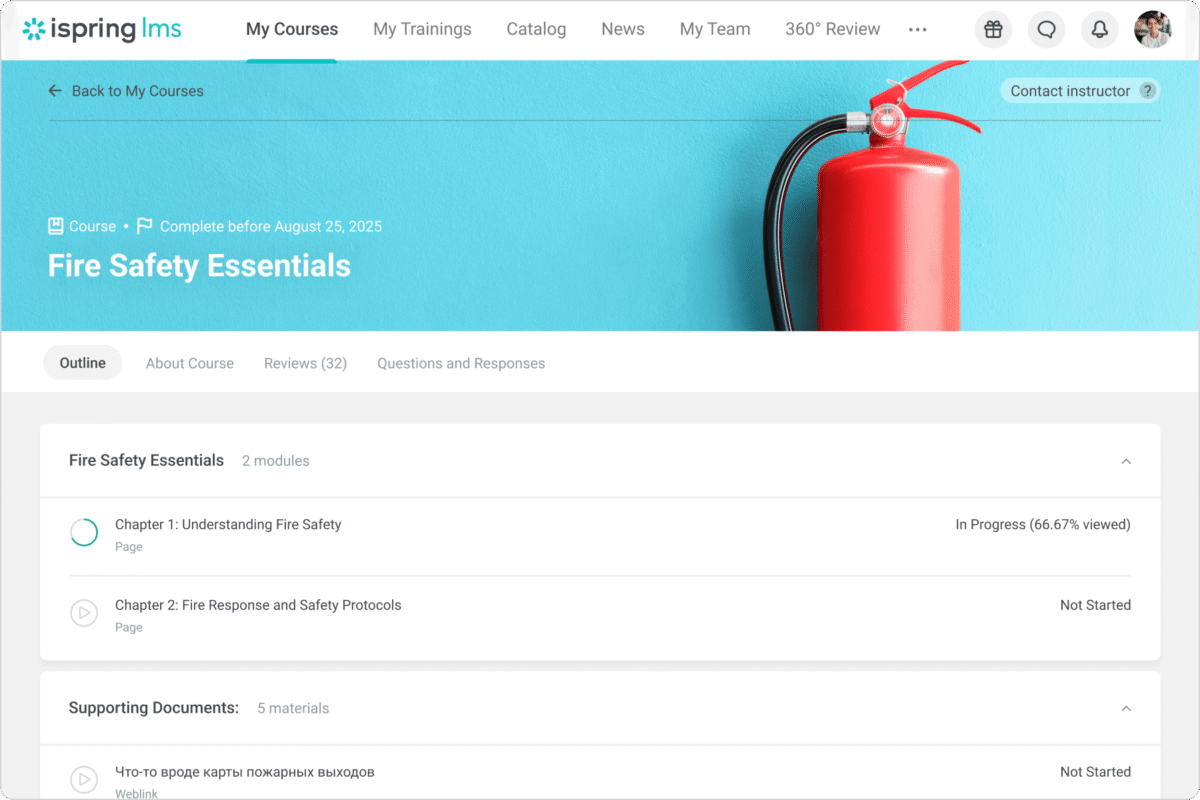Select the Questions and Responses tab
The height and width of the screenshot is (800, 1200).
[x=461, y=363]
